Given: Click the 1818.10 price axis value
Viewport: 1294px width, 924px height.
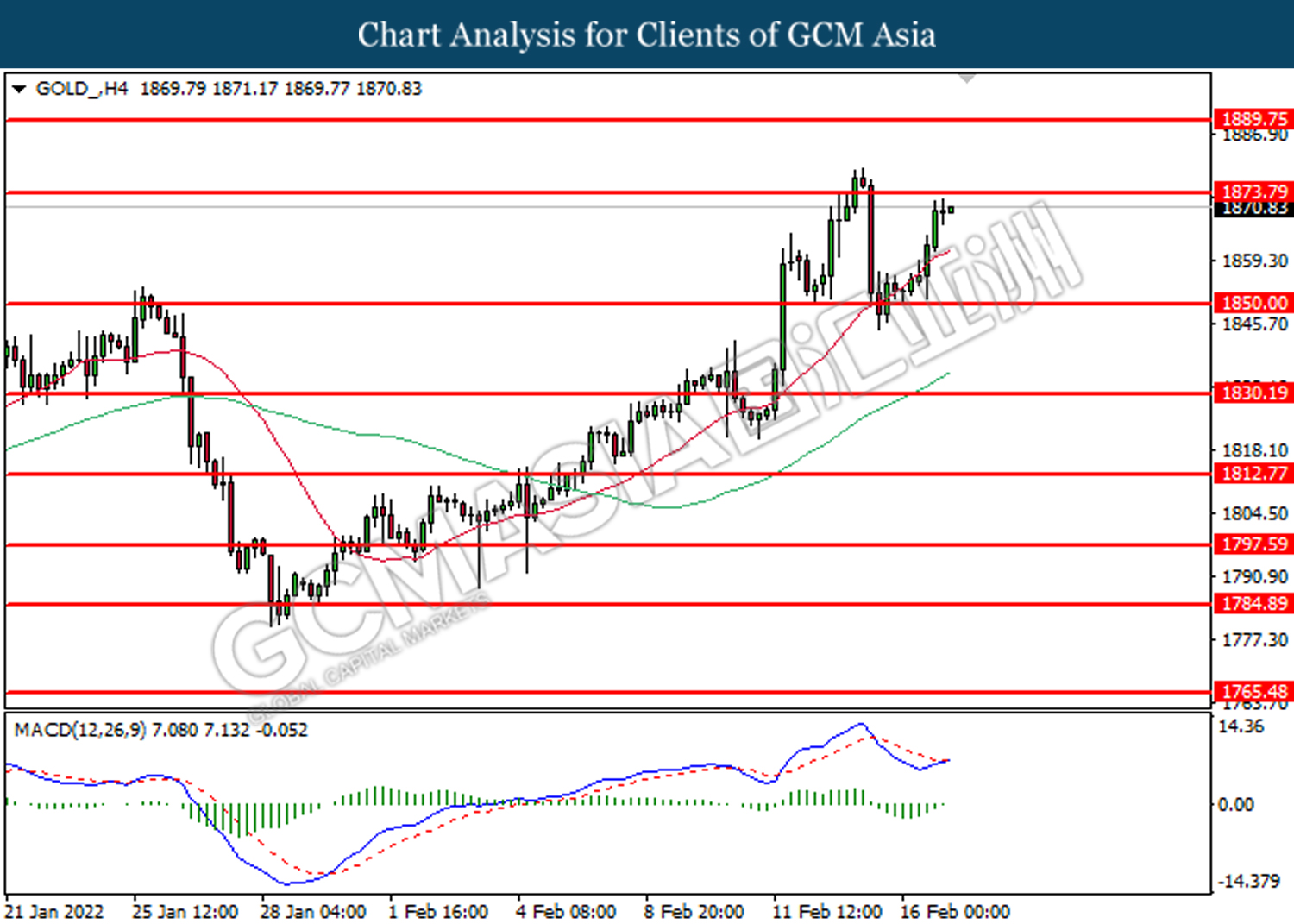Looking at the screenshot, I should pyautogui.click(x=1254, y=450).
